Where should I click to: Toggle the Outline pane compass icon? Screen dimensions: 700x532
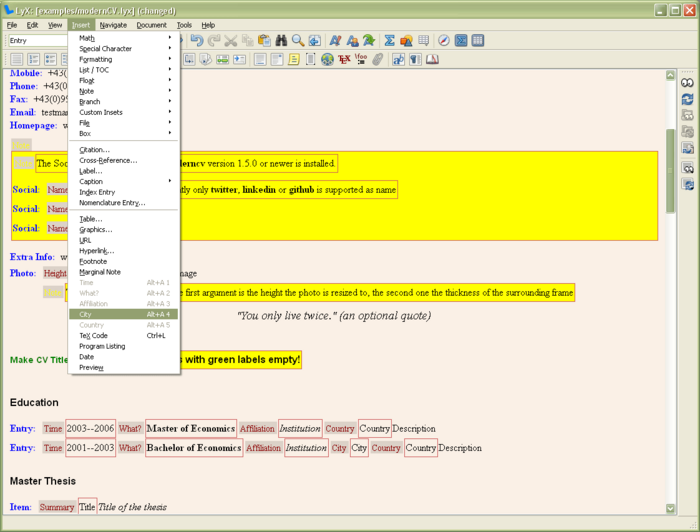pos(444,41)
